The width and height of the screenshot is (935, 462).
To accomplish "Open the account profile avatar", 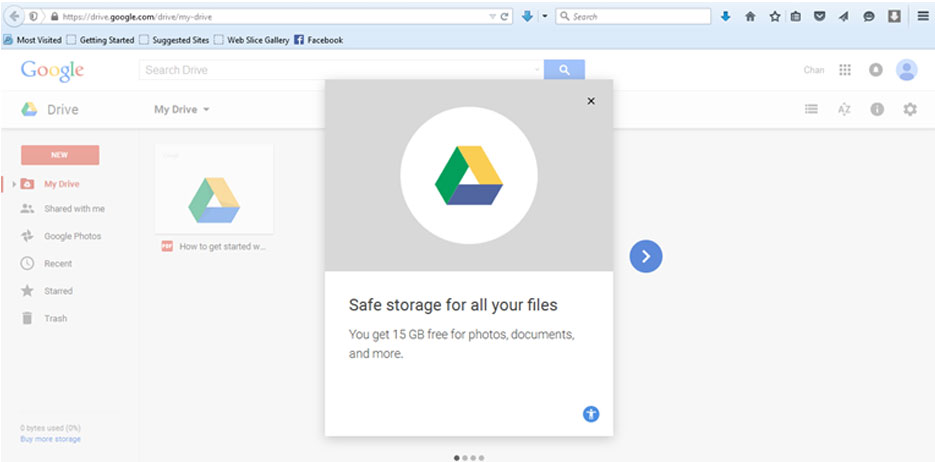I will point(906,70).
